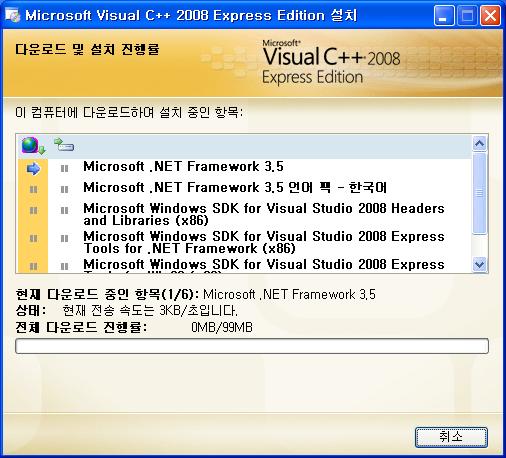Click download pause icon for 언어 팩 - 한국어
This screenshot has width=506, height=458.
point(33,190)
